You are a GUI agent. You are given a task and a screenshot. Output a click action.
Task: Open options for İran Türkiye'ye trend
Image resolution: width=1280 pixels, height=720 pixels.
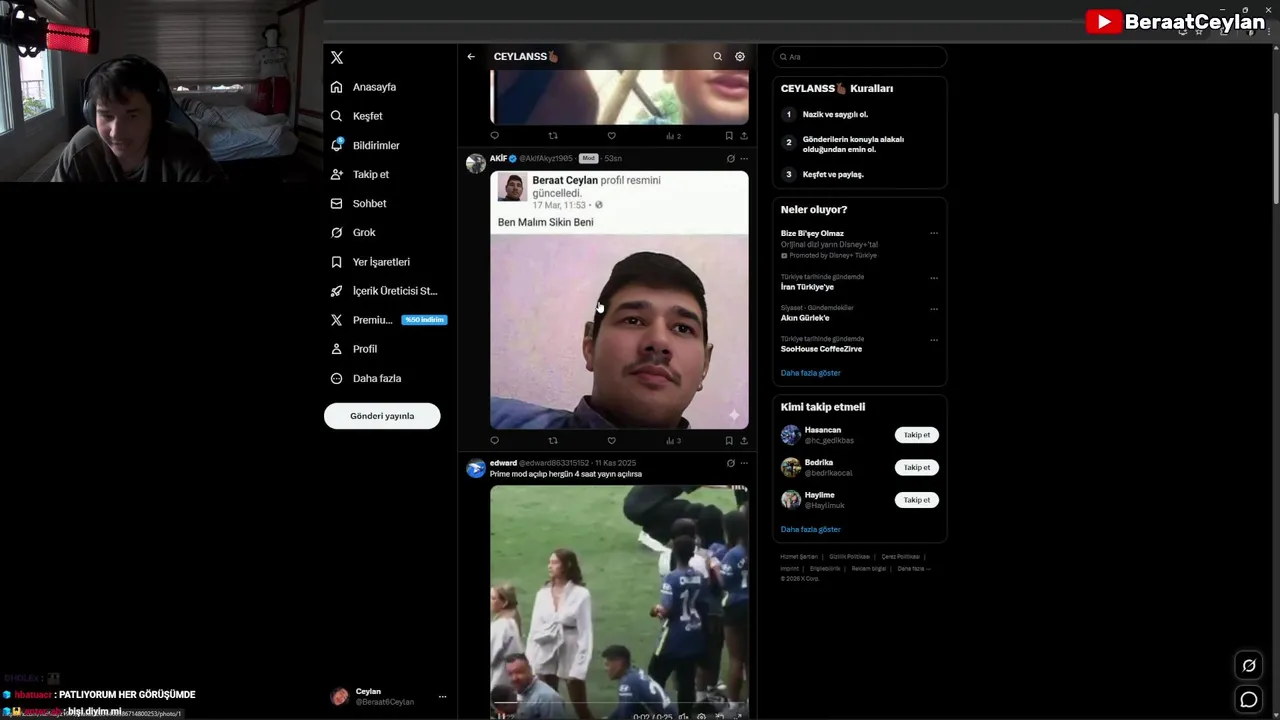(934, 278)
